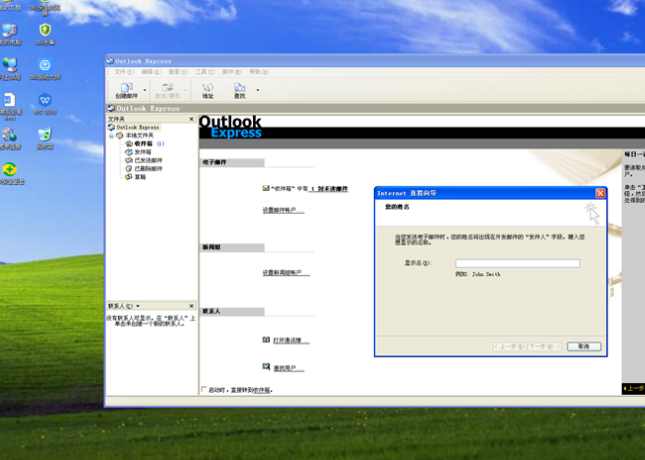Viewport: 645px width, 460px height.
Task: Click the unread mail link for 收件箱
Action: click(329, 189)
